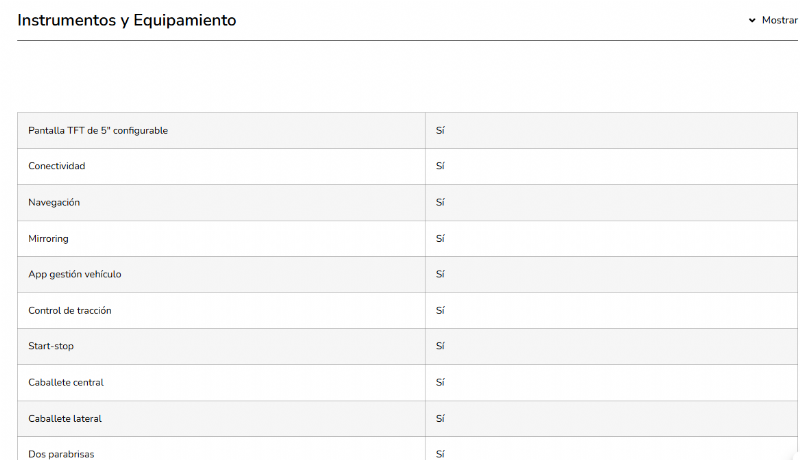
Task: Click the Sí value for Start-stop
Action: point(440,346)
